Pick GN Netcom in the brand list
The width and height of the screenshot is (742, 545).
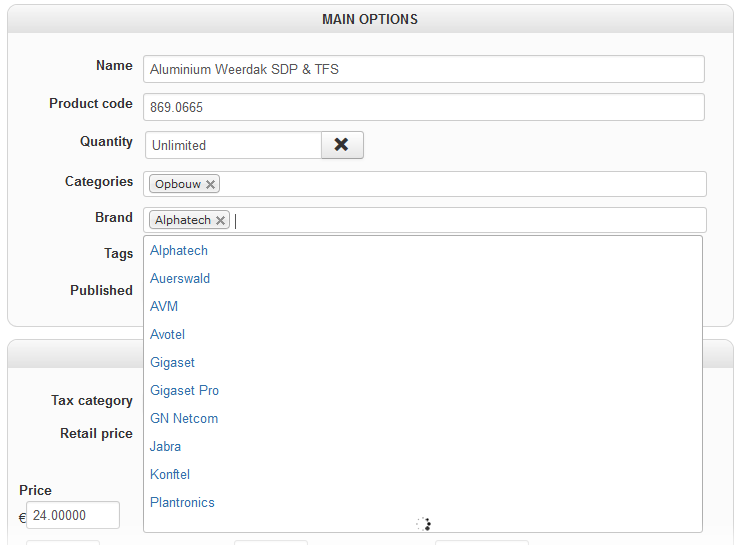(184, 419)
